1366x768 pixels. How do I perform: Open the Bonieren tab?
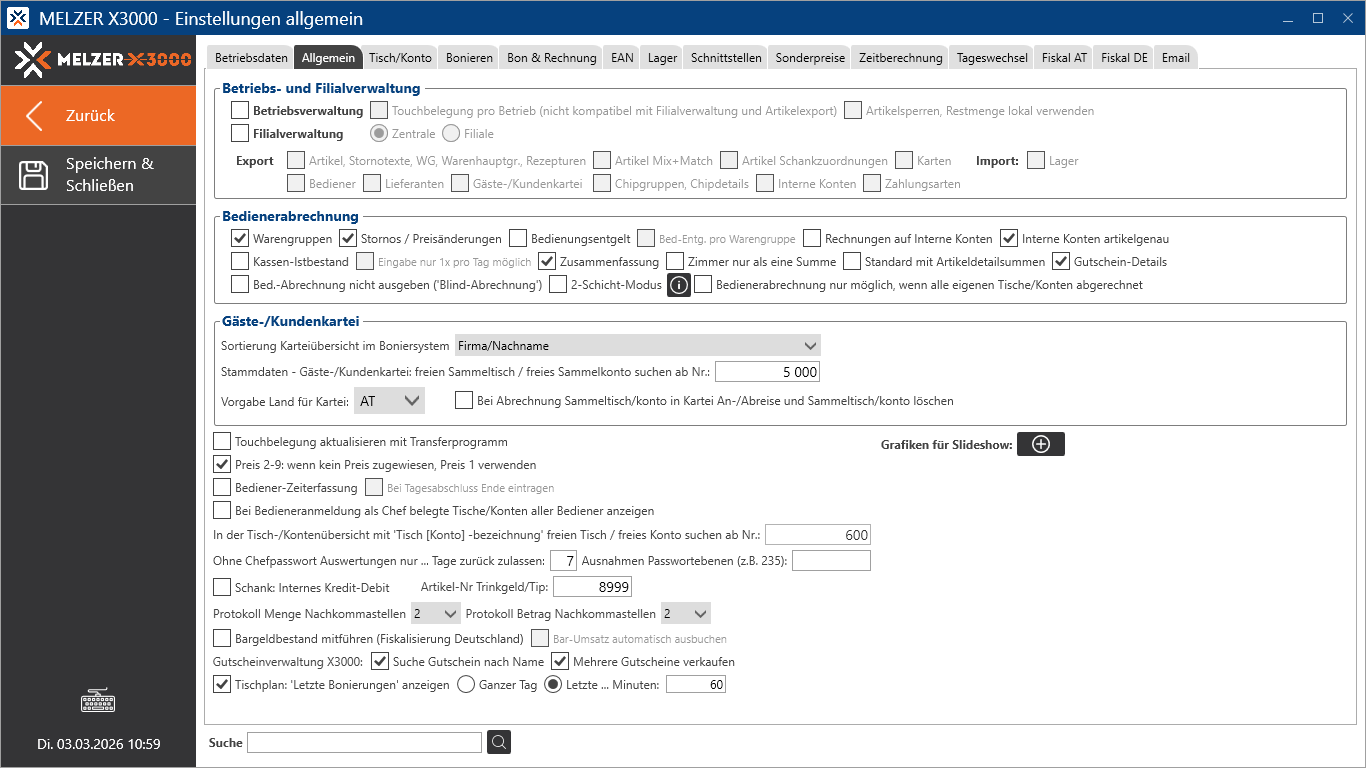point(469,58)
